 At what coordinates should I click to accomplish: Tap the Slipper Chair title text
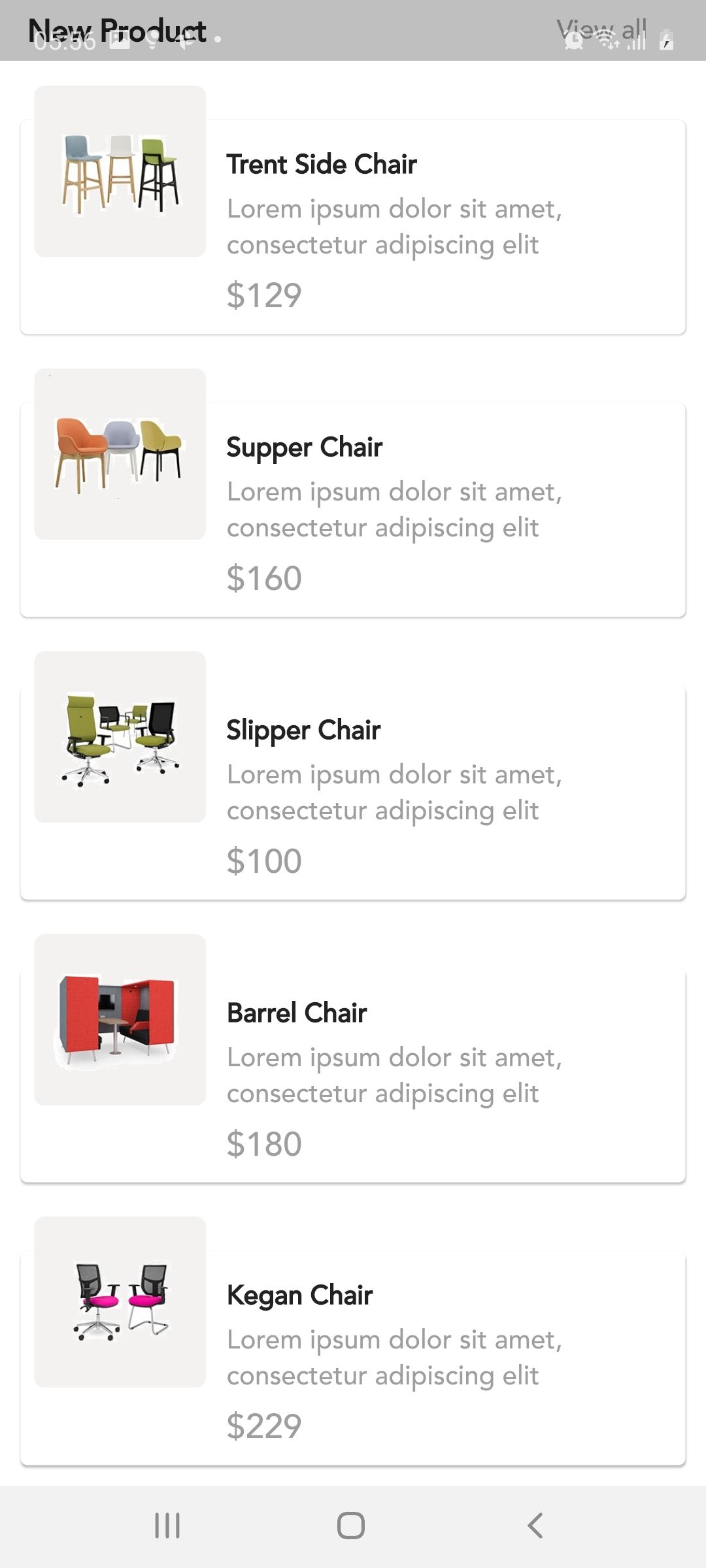click(x=303, y=730)
